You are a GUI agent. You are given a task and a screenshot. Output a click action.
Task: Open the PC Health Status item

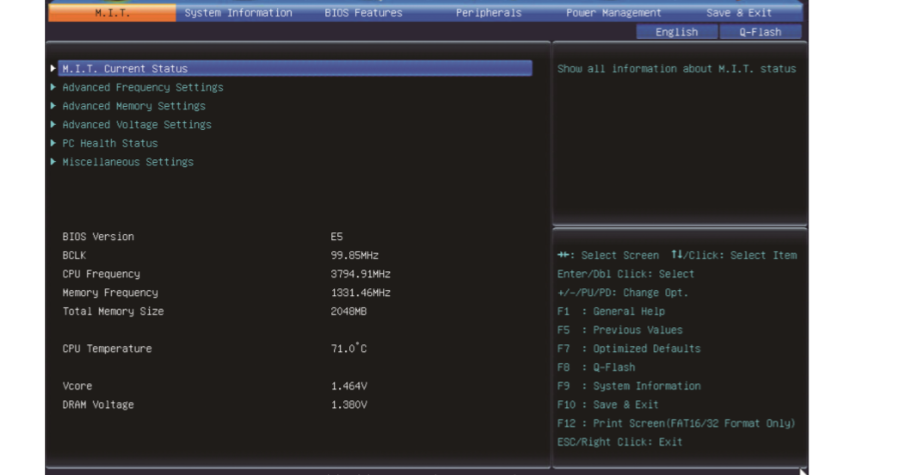click(109, 143)
